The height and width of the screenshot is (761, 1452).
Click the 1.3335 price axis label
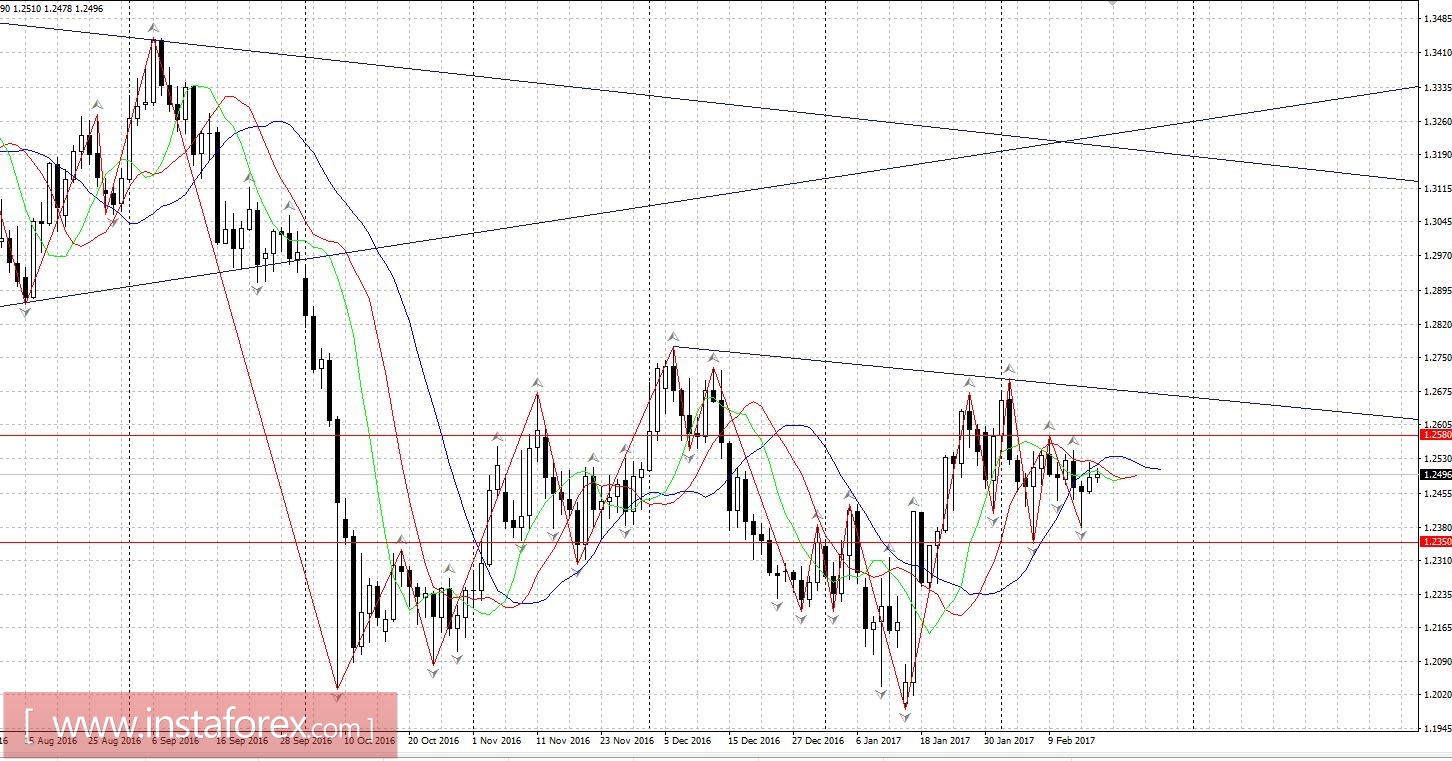1436,87
